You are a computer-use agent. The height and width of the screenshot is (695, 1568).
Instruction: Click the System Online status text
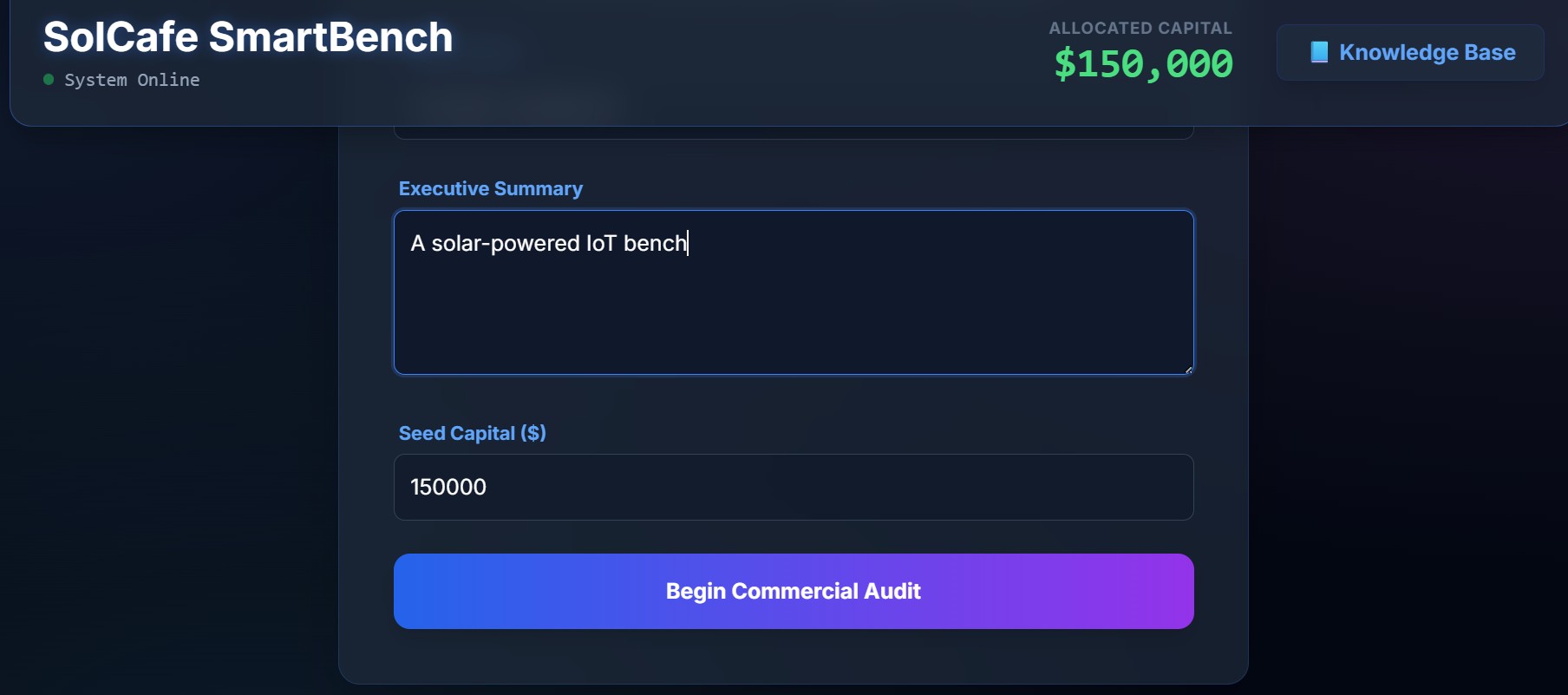[132, 80]
